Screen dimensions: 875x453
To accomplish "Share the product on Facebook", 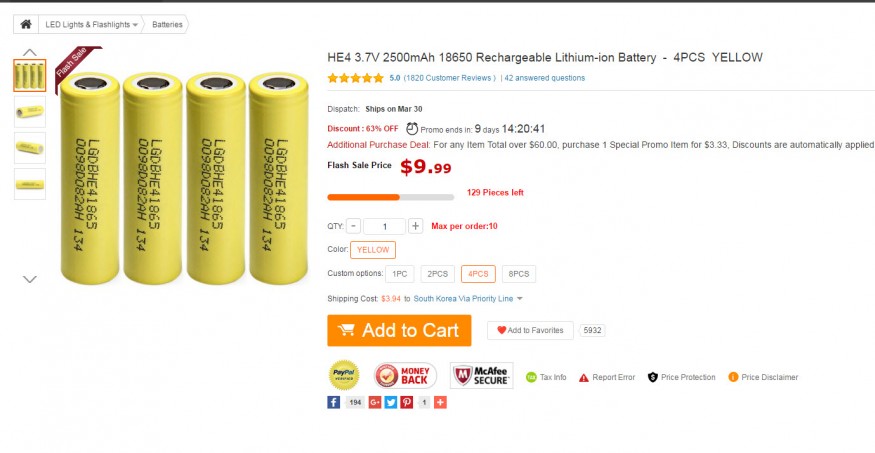I will pos(334,402).
